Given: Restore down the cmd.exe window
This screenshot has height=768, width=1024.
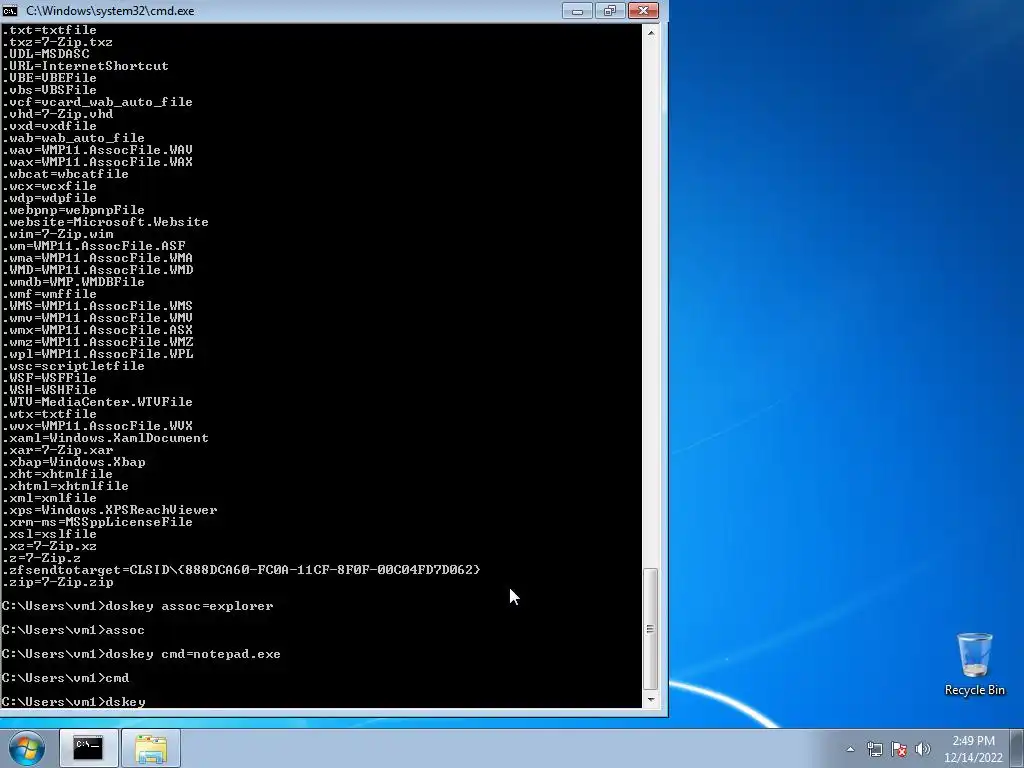Looking at the screenshot, I should (x=609, y=10).
